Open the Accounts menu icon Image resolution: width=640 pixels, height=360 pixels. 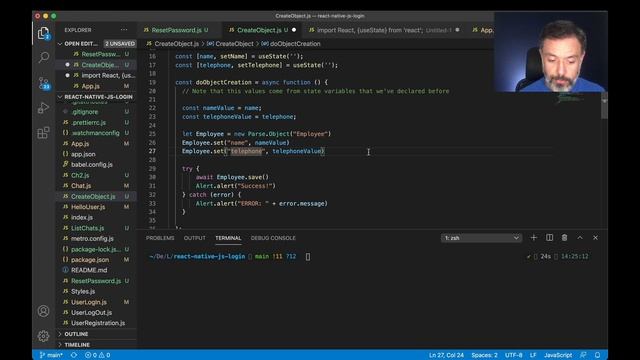[x=43, y=311]
